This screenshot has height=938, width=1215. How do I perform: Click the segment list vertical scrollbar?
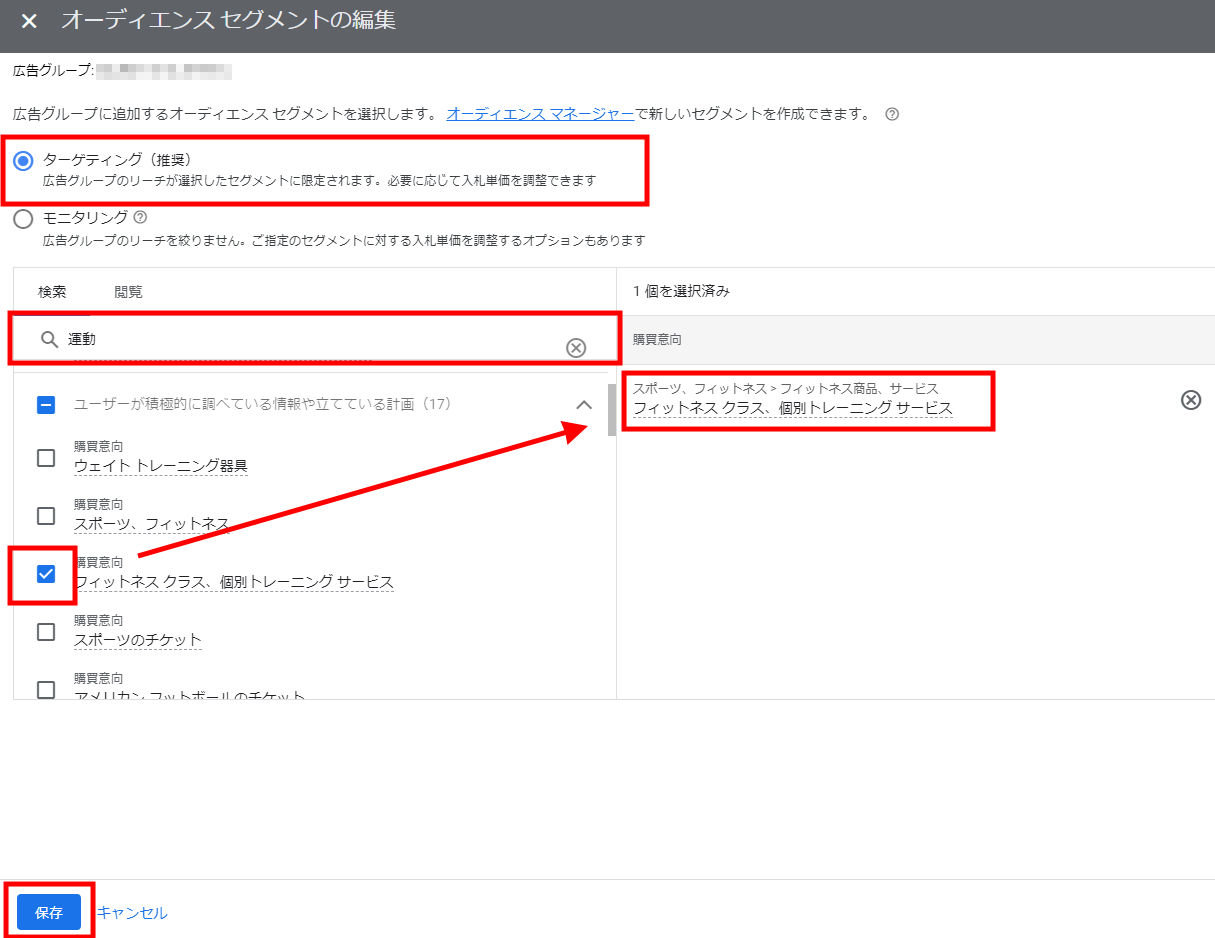611,410
